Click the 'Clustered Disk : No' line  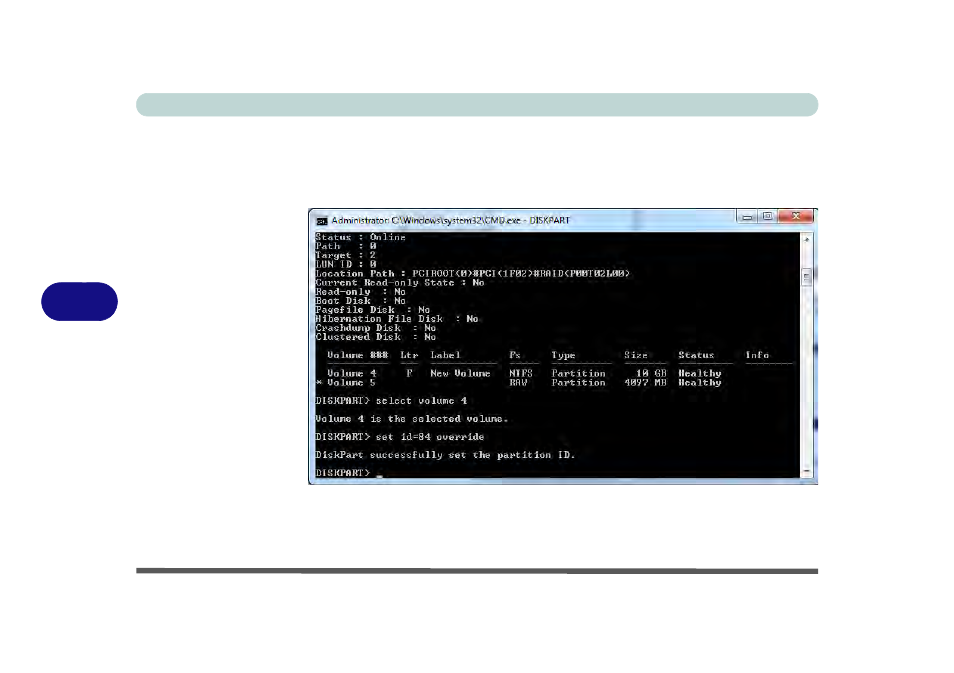point(375,337)
